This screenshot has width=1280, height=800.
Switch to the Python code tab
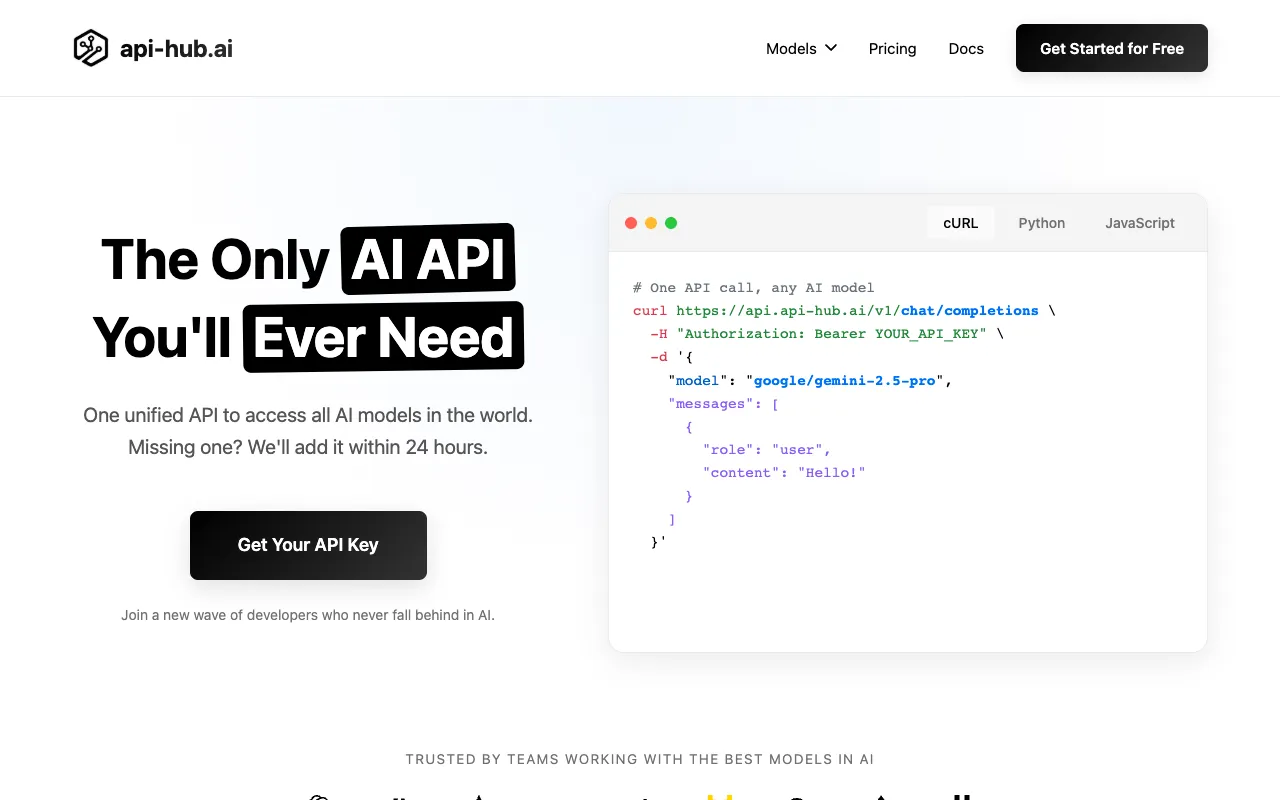(1042, 223)
